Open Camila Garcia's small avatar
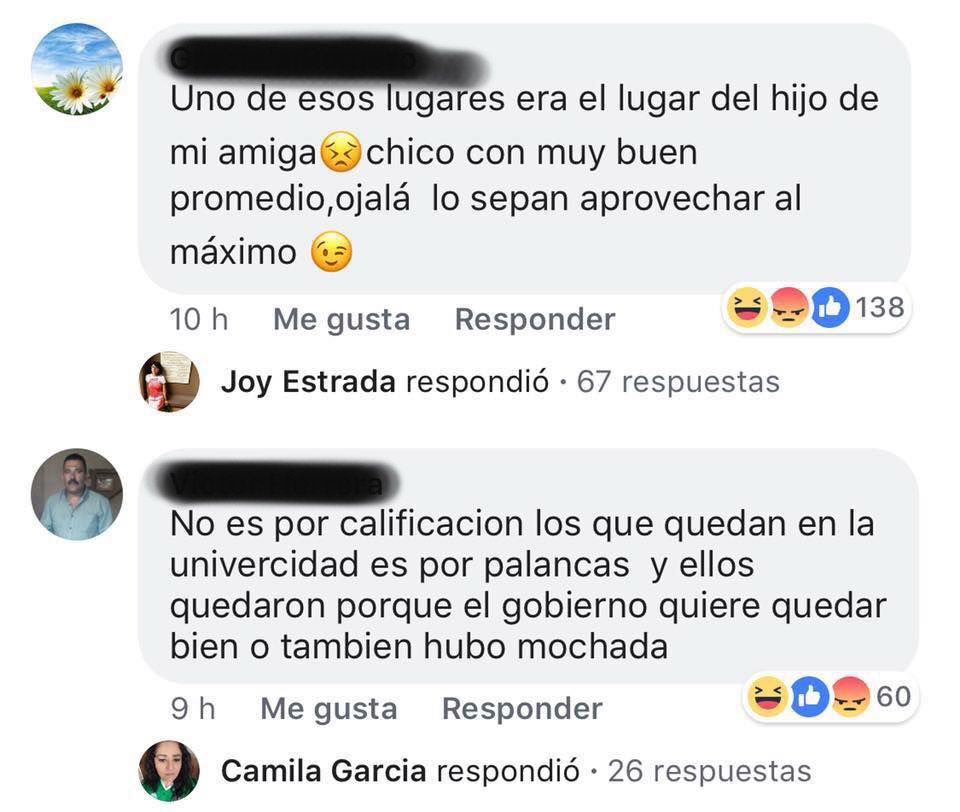 pos(169,771)
